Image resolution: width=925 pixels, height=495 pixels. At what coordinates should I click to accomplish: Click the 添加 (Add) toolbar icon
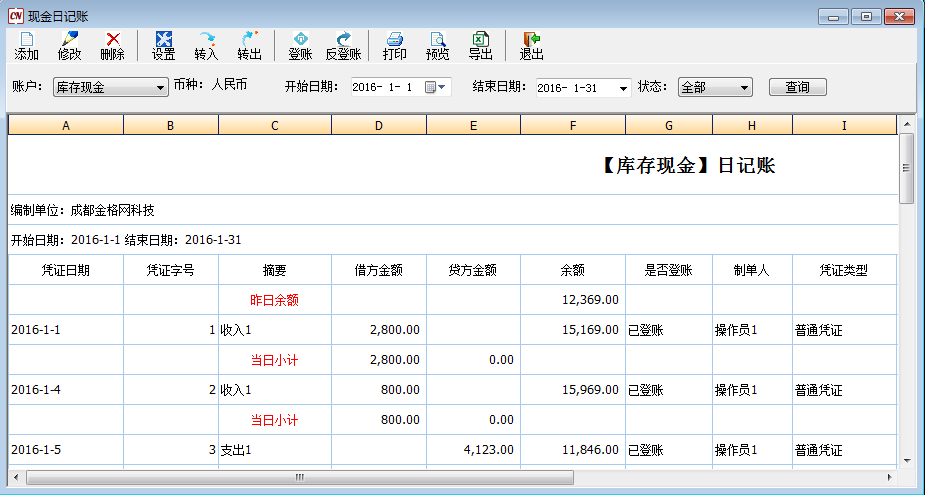(27, 45)
